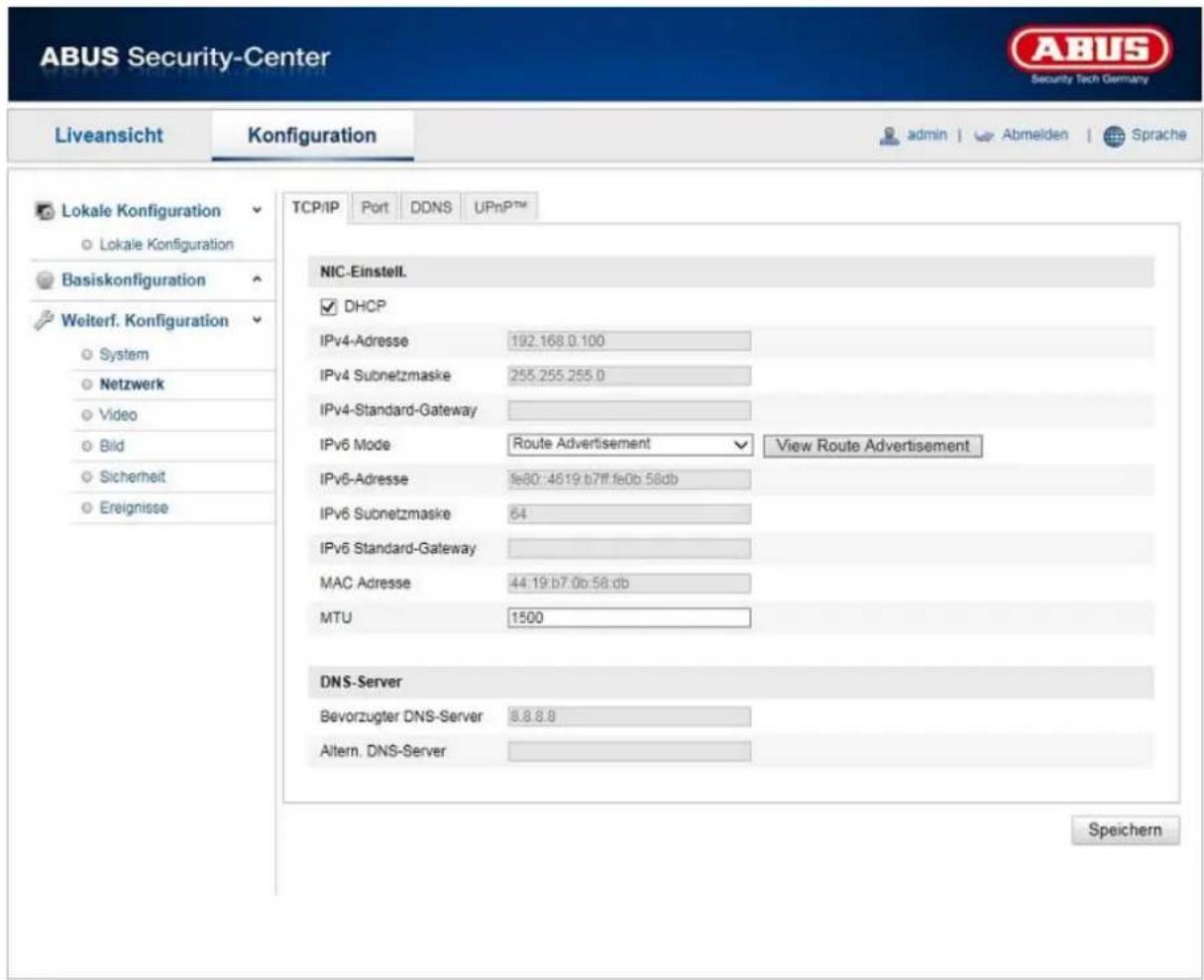
Task: Click the IPv6-Adresse field
Action: tap(629, 480)
